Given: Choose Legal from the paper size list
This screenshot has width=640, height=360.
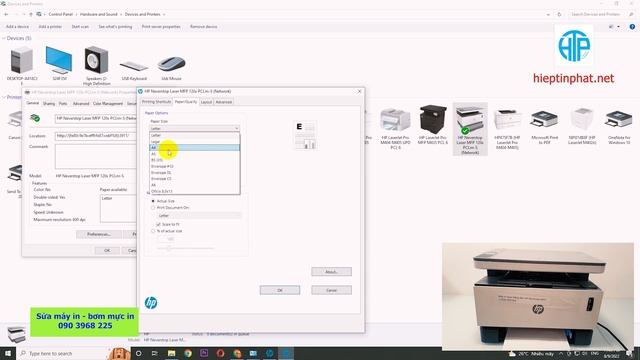Looking at the screenshot, I should (x=194, y=141).
